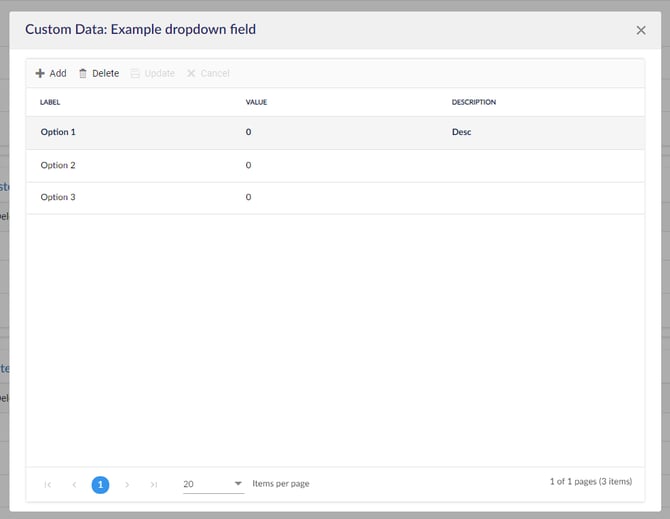
Task: Go to the next page arrow
Action: [x=127, y=484]
